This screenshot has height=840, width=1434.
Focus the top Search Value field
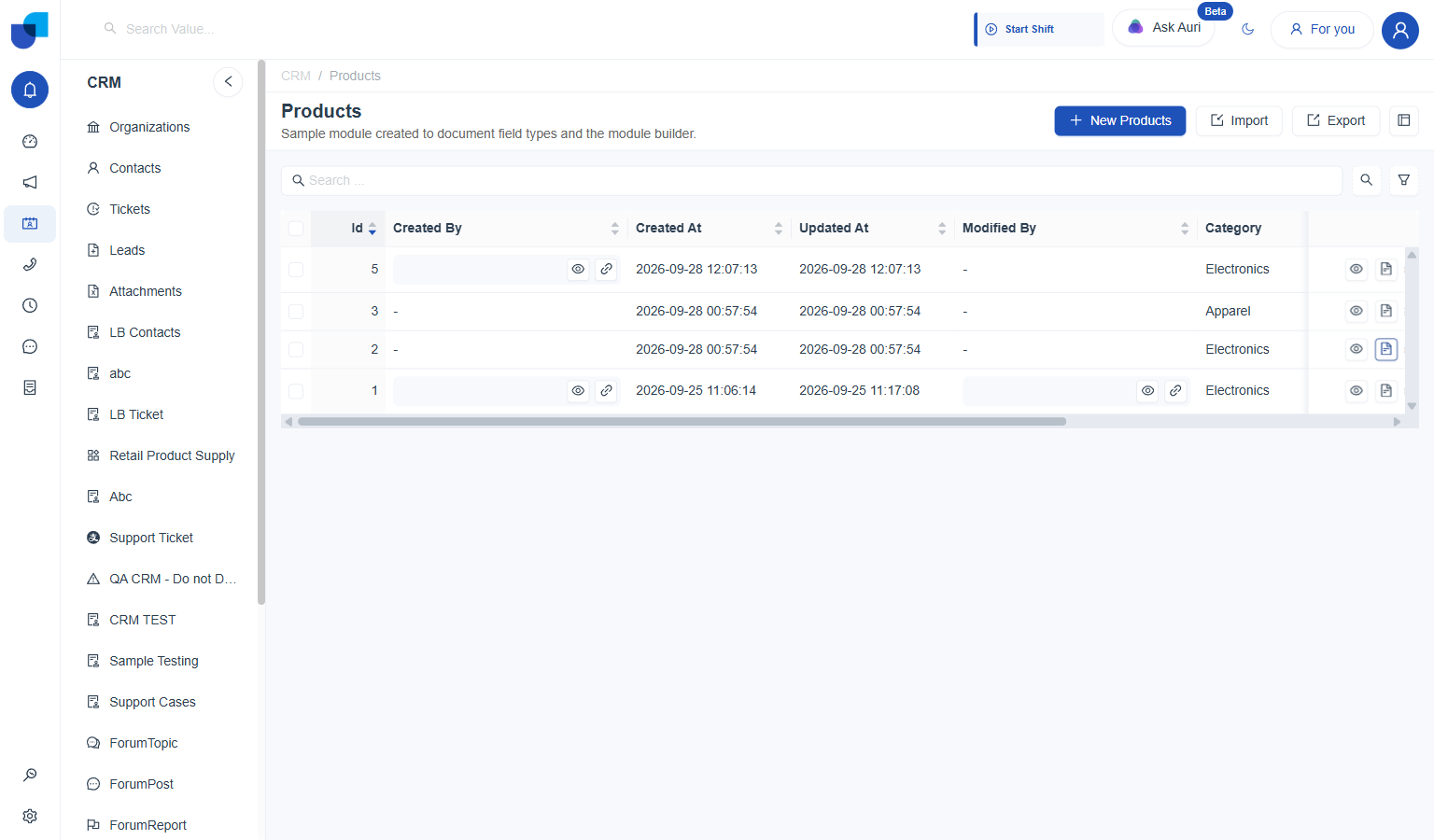tap(170, 29)
